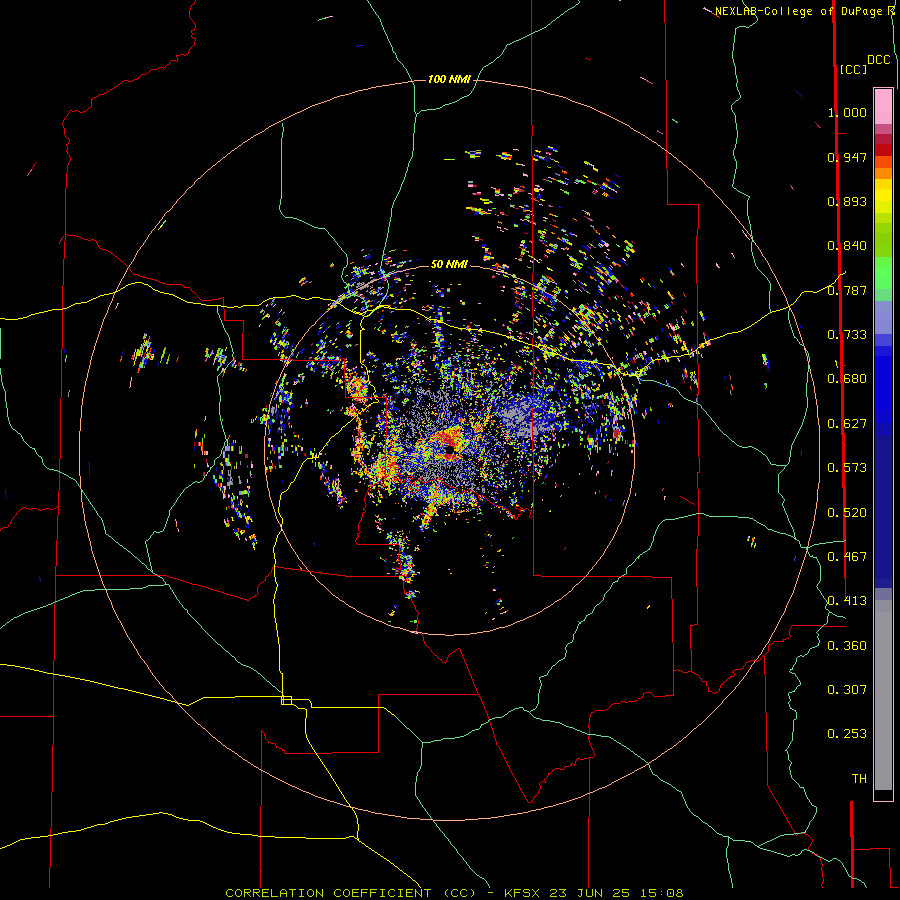Screen dimensions: 900x900
Task: Click the [CC] units label
Action: [x=853, y=69]
